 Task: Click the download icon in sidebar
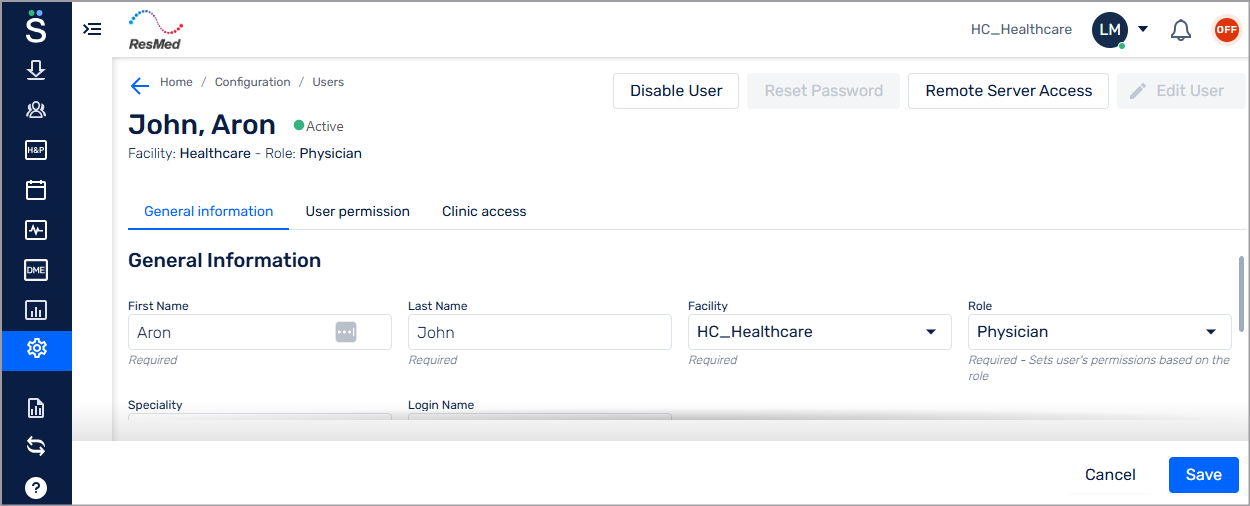(x=36, y=70)
